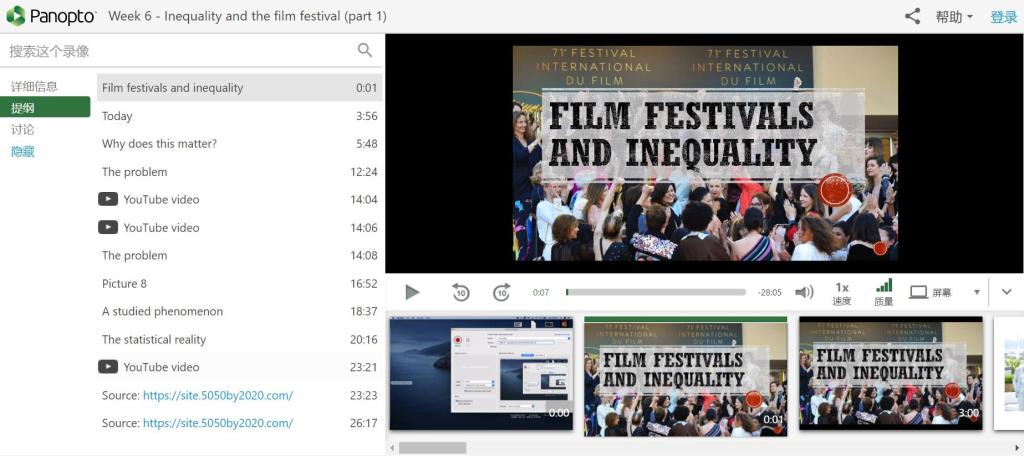This screenshot has height=457, width=1024.
Task: Jump to 'Why does this matter?' chapter
Action: coord(159,144)
